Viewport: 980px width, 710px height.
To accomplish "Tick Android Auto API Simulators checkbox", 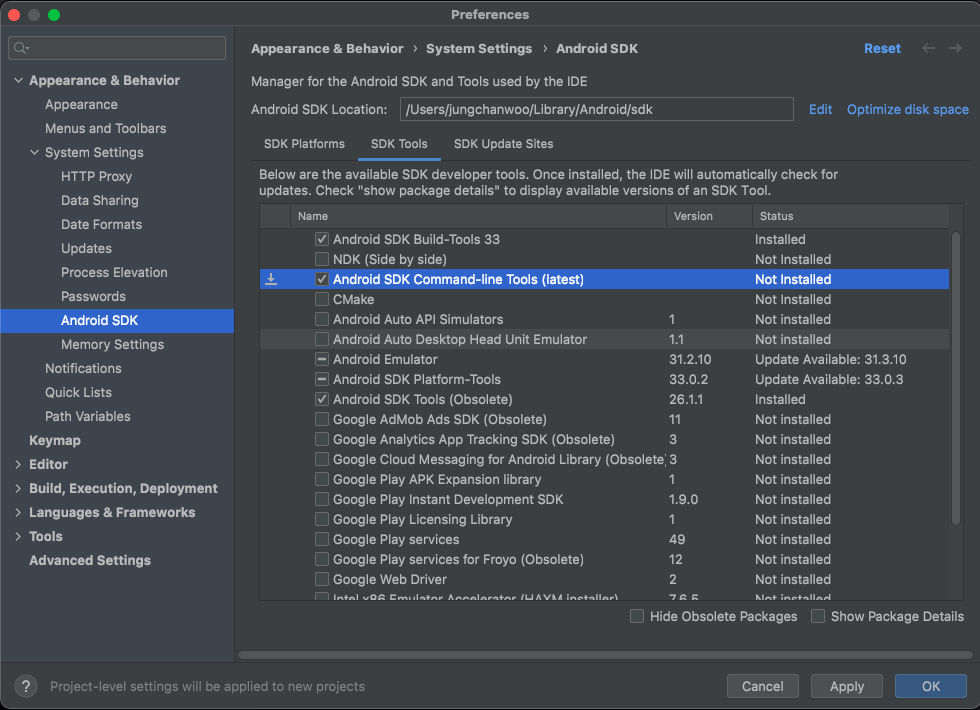I will (x=322, y=319).
